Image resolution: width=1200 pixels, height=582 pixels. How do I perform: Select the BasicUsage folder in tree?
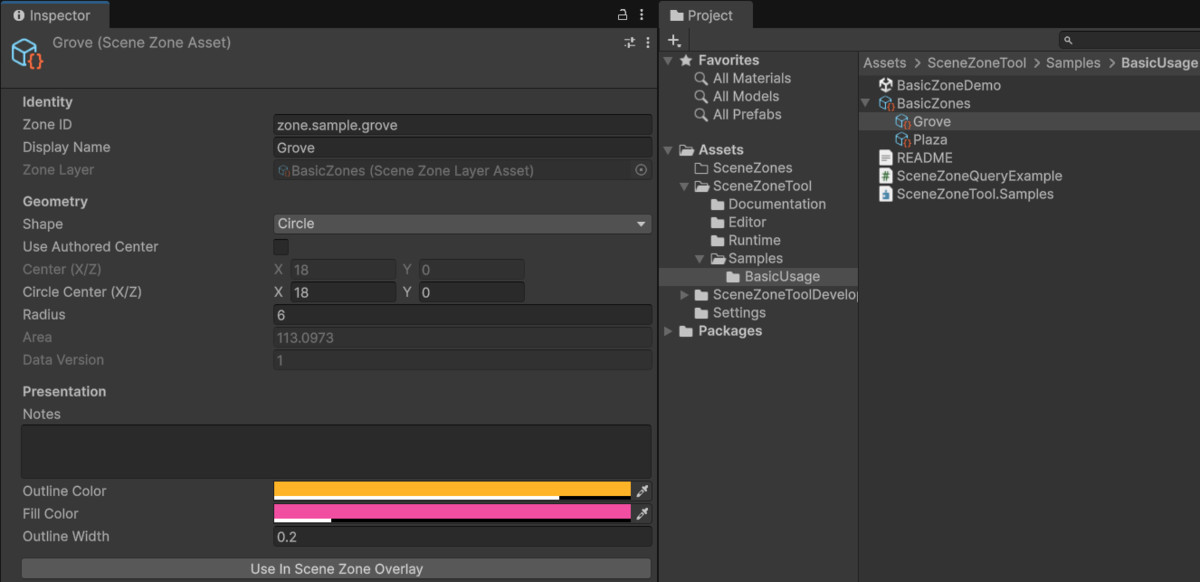(x=772, y=276)
